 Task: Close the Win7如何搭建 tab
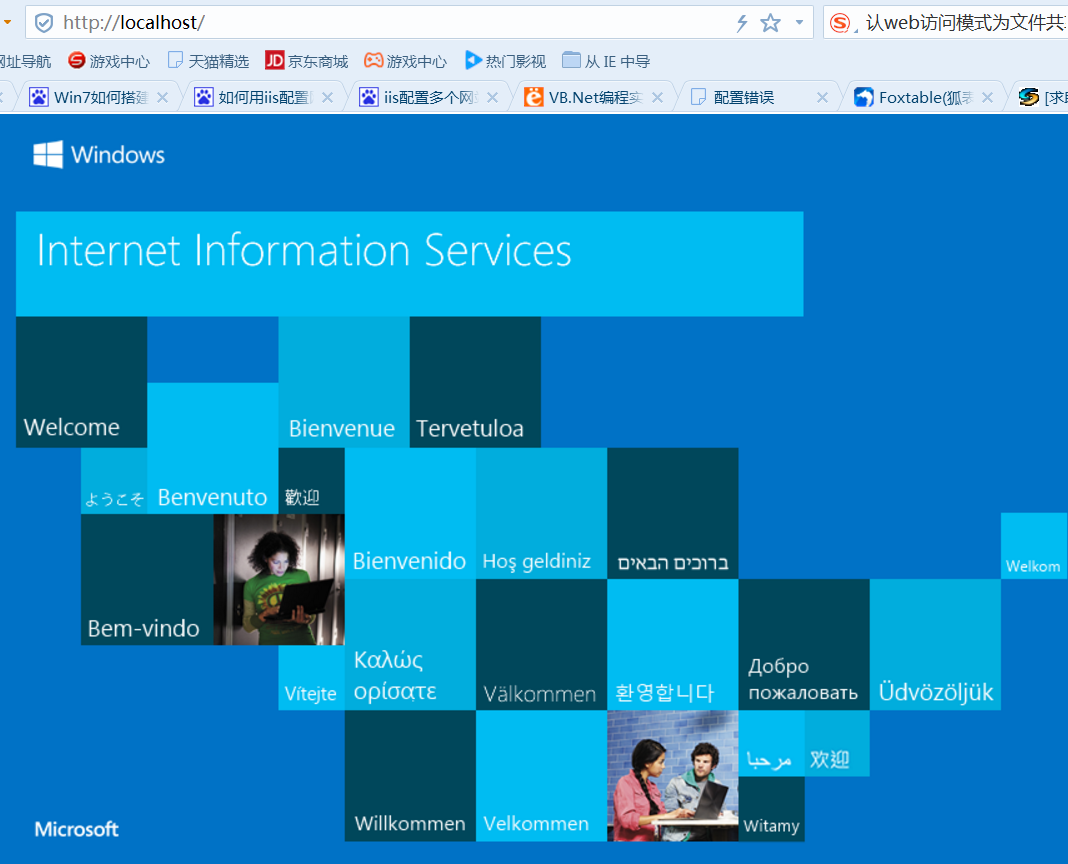(x=162, y=97)
